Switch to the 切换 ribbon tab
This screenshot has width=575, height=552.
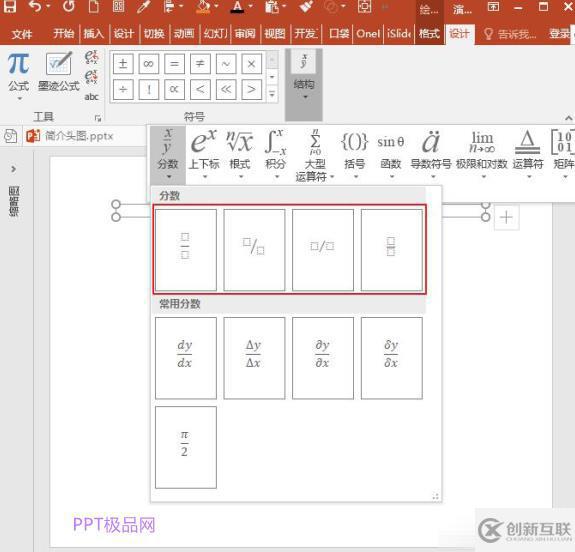(x=154, y=34)
